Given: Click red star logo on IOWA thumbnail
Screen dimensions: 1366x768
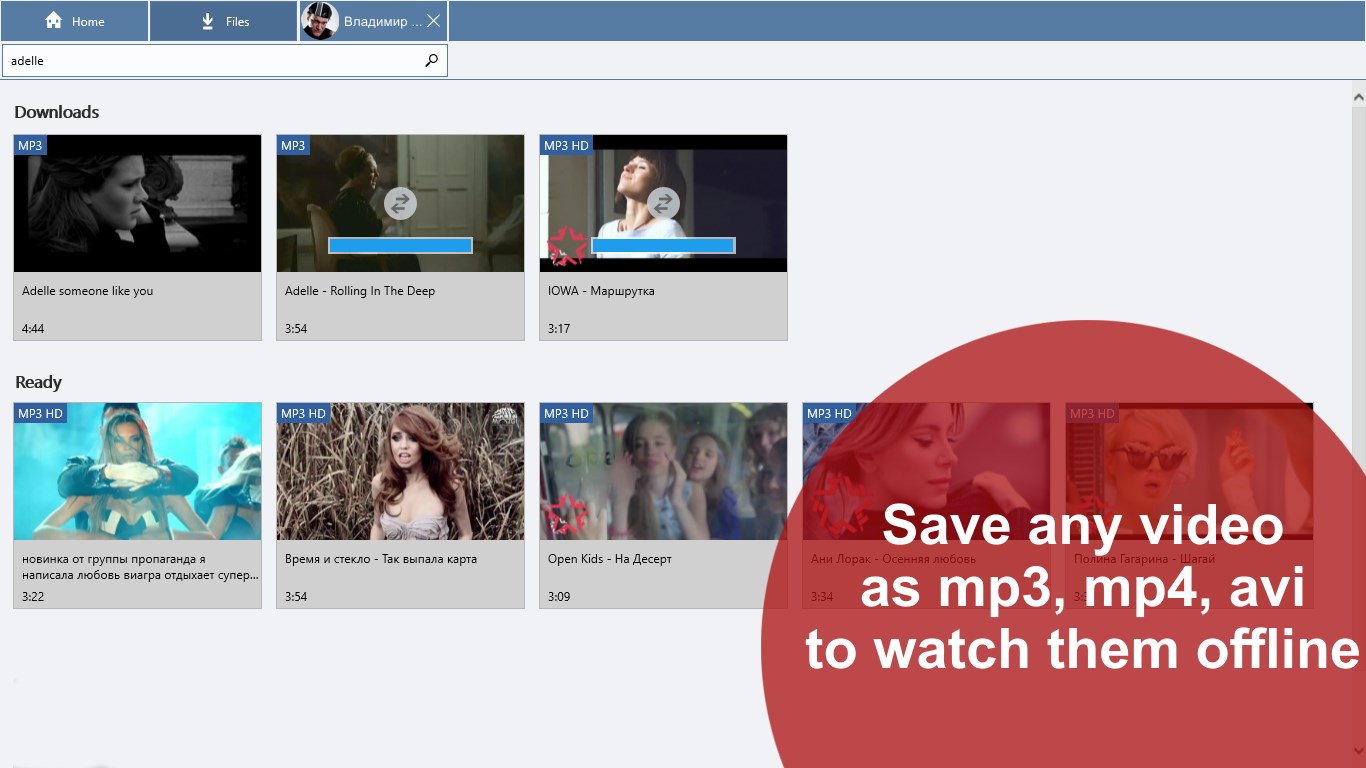Looking at the screenshot, I should 567,246.
